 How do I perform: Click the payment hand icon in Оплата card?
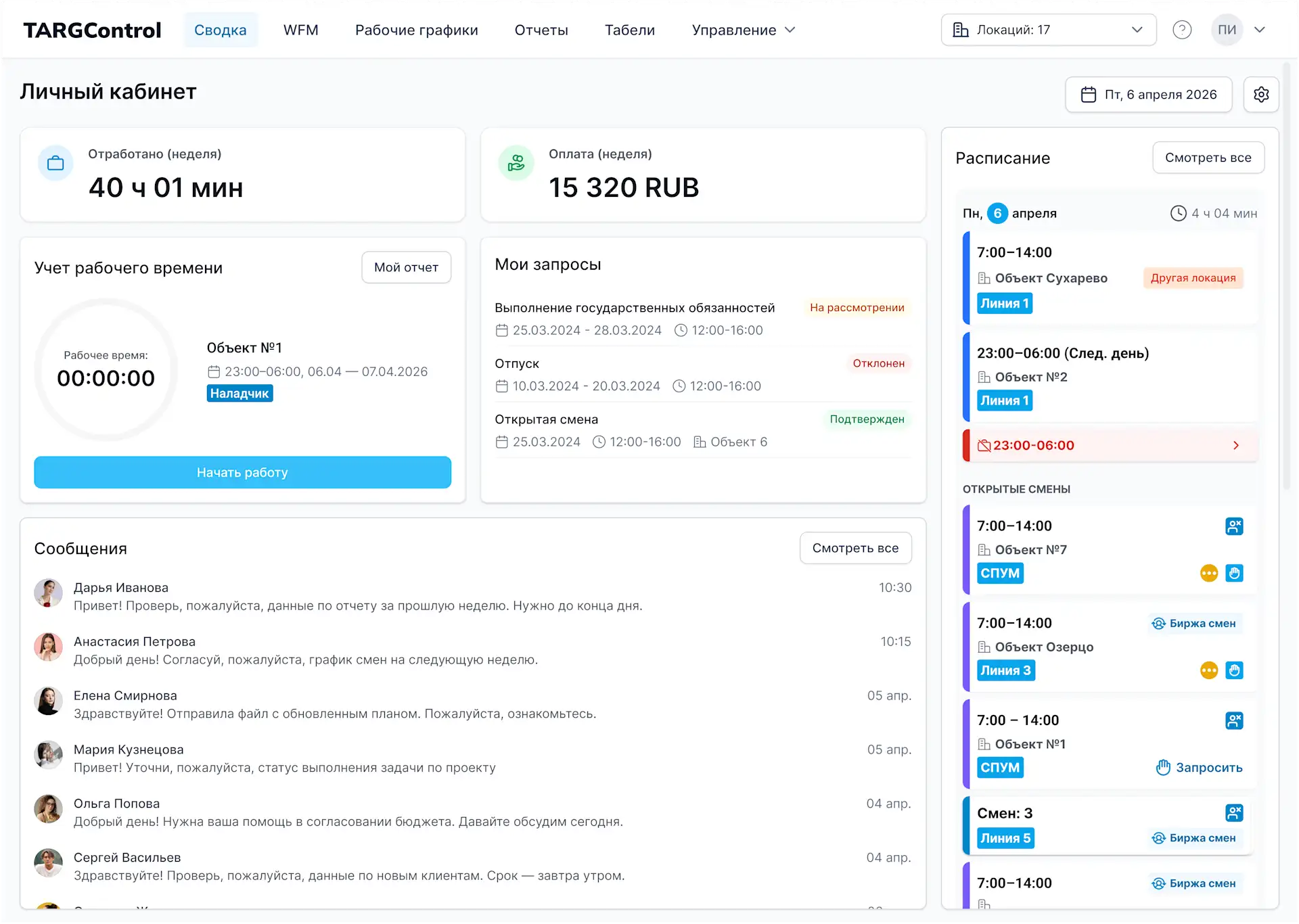click(x=516, y=163)
